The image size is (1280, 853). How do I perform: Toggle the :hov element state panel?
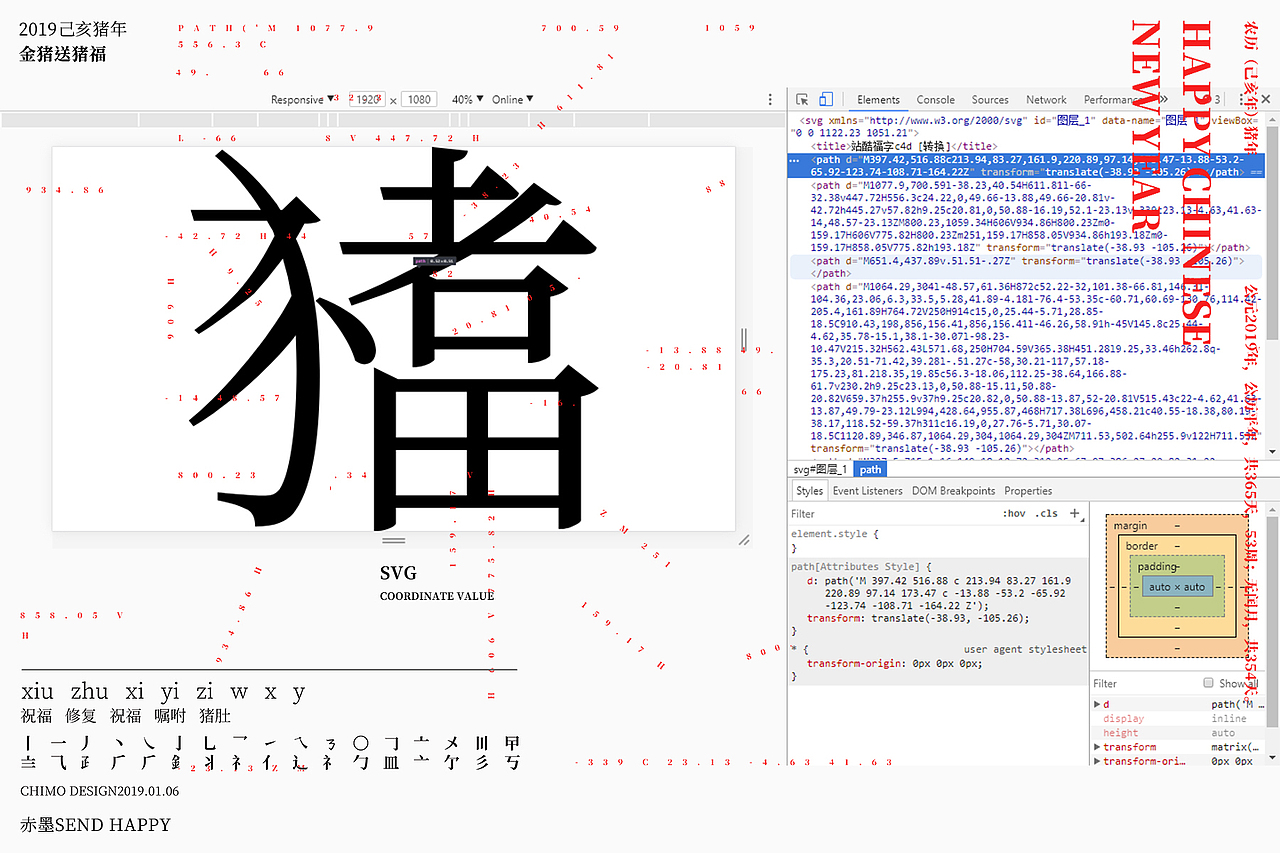1014,514
